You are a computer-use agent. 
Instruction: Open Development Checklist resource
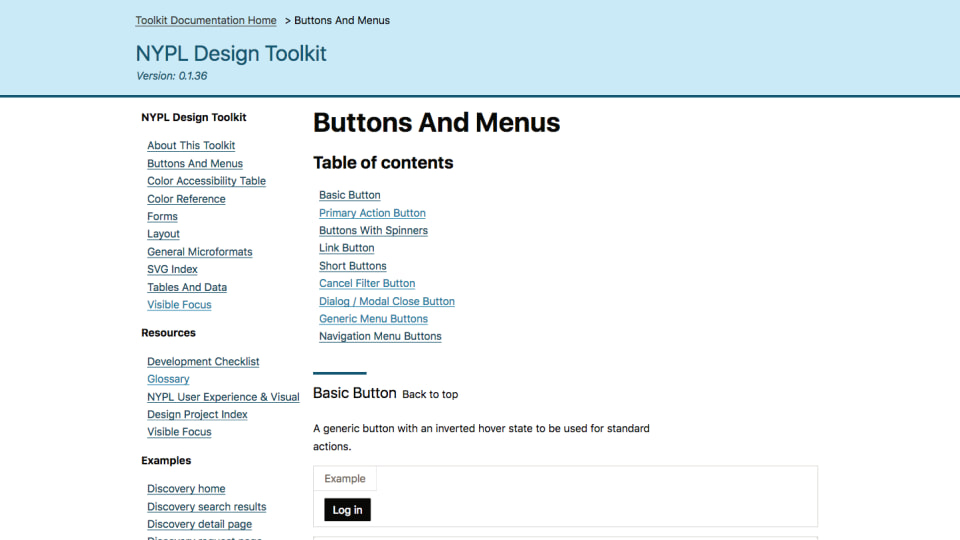pos(203,362)
